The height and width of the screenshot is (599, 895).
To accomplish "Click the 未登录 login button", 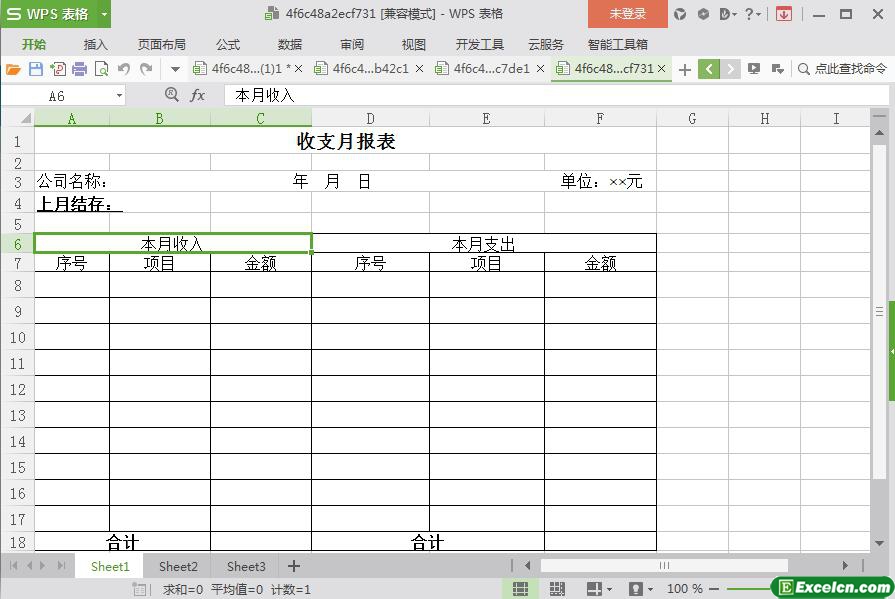I will 628,14.
